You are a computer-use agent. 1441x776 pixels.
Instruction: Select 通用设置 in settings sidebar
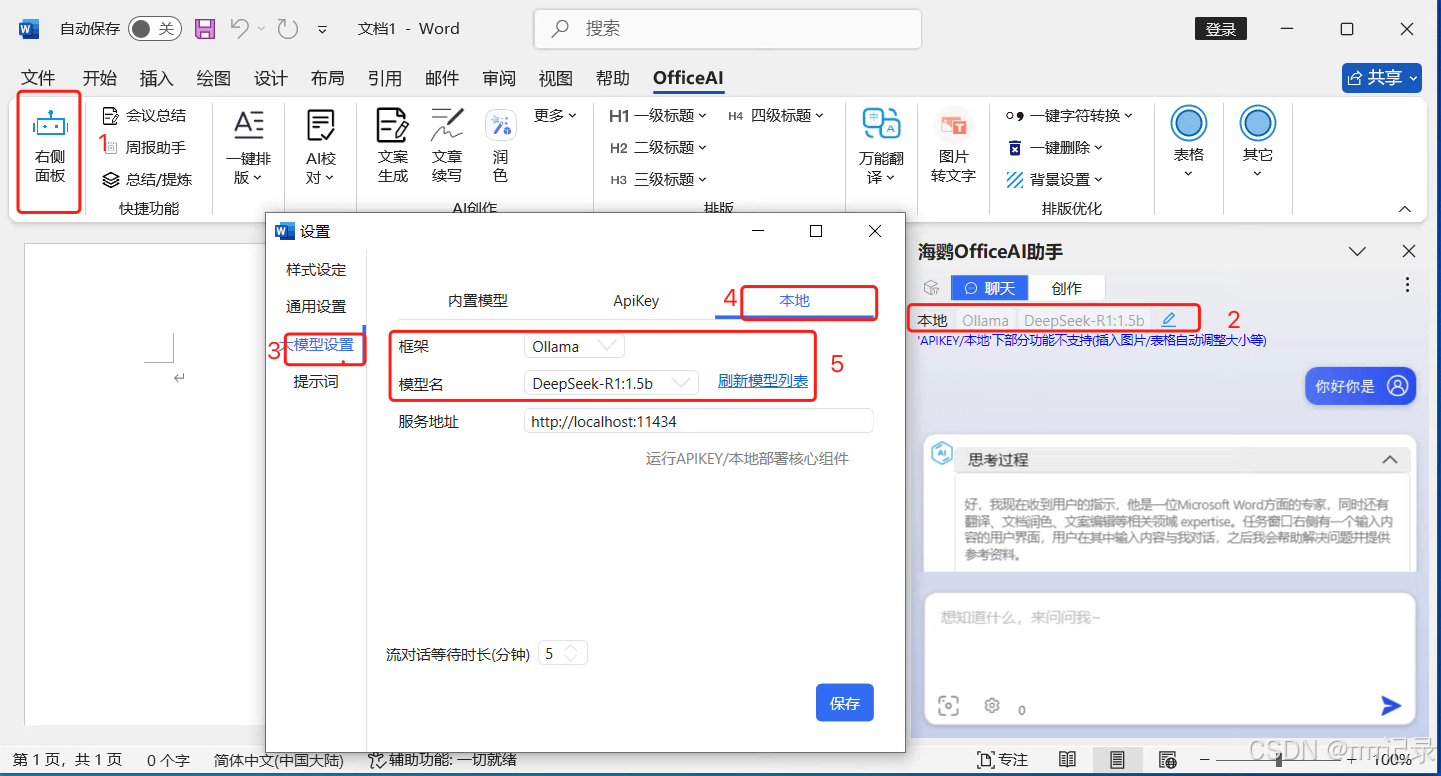(316, 307)
